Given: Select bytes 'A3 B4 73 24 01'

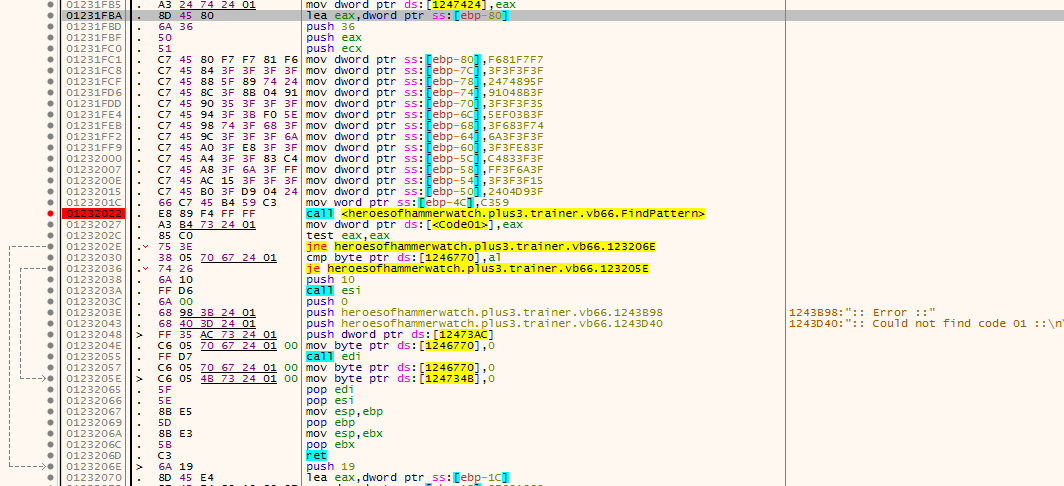Looking at the screenshot, I should [206, 224].
